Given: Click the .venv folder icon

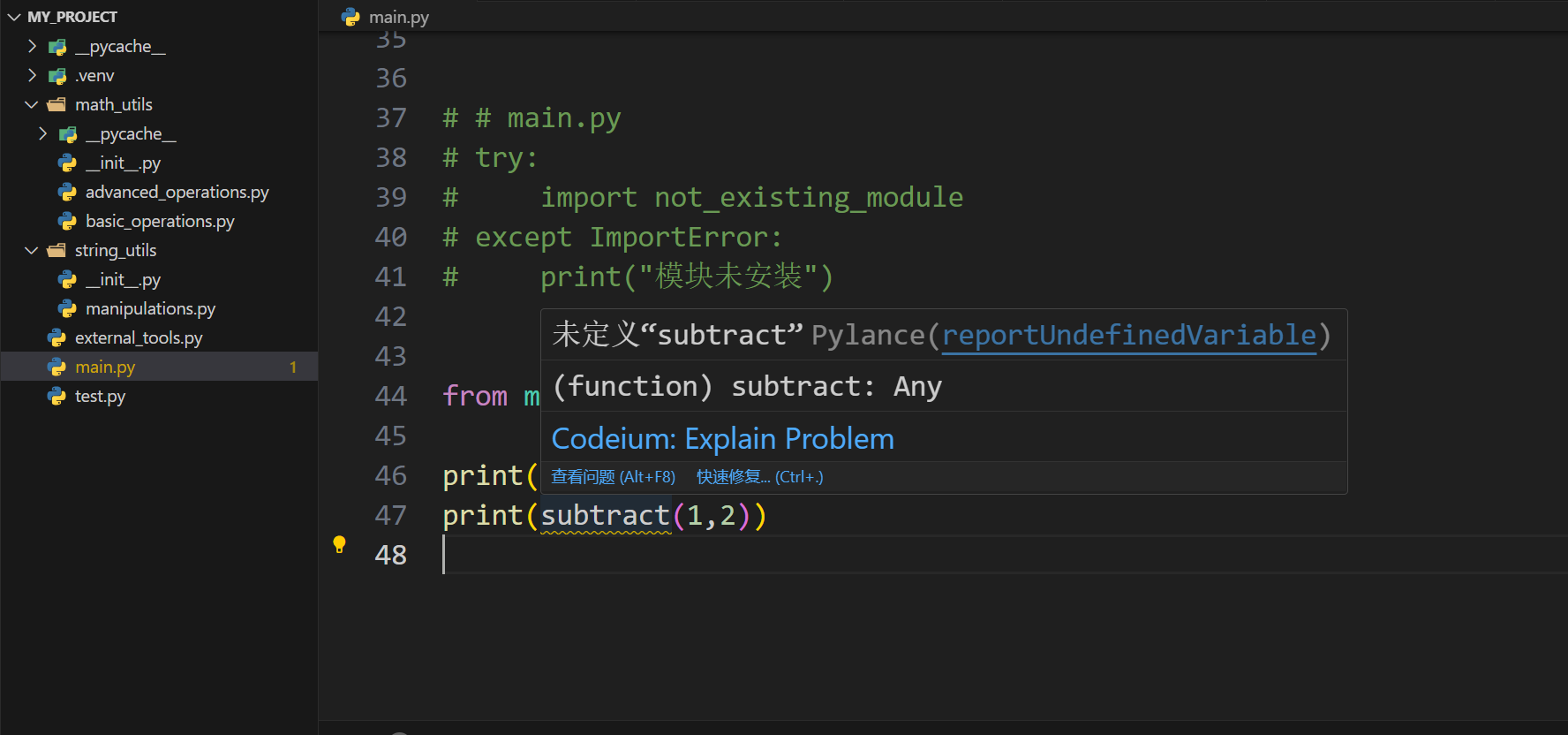Looking at the screenshot, I should point(57,76).
